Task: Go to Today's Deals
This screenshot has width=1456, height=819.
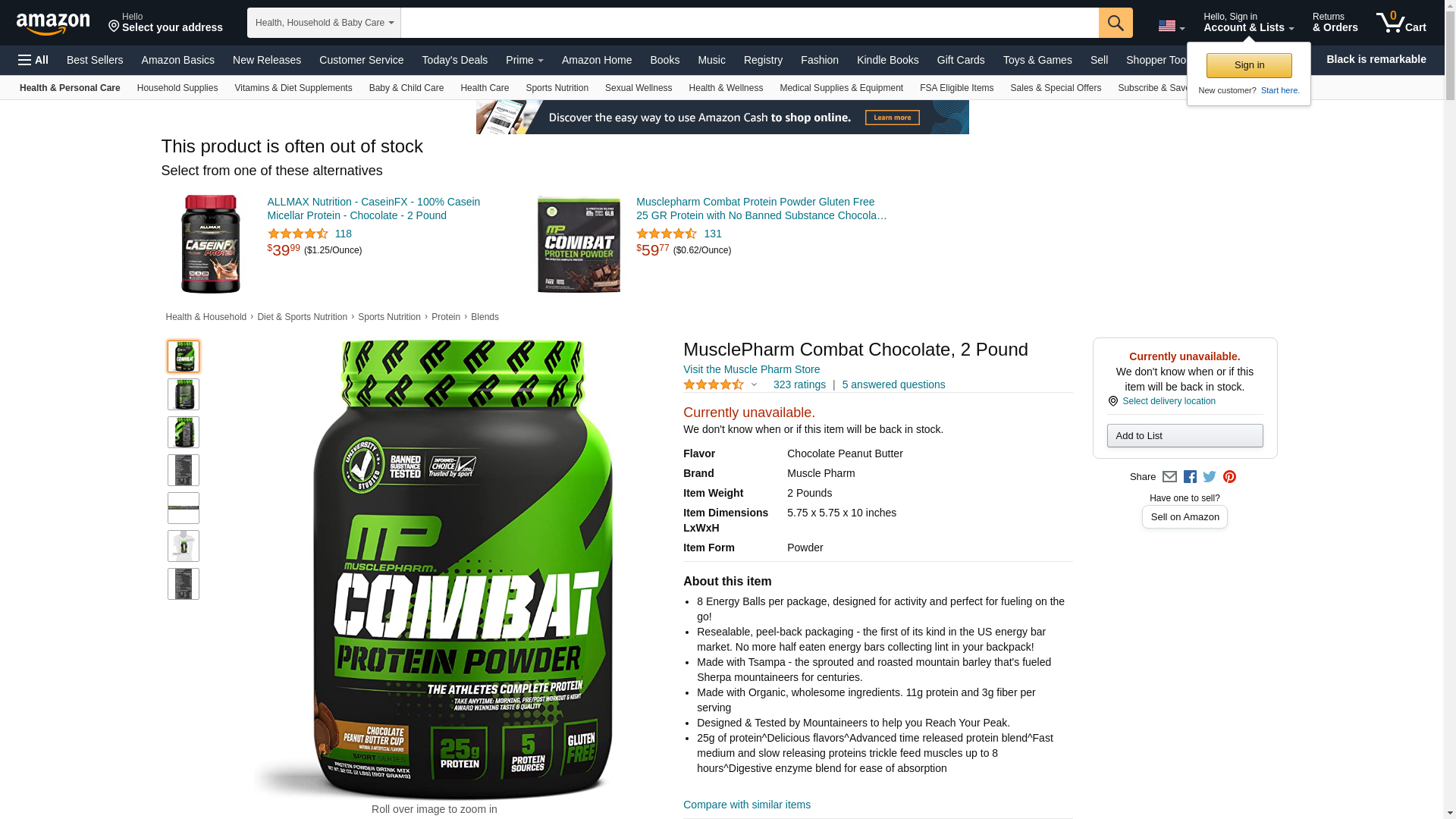Action: point(454,60)
